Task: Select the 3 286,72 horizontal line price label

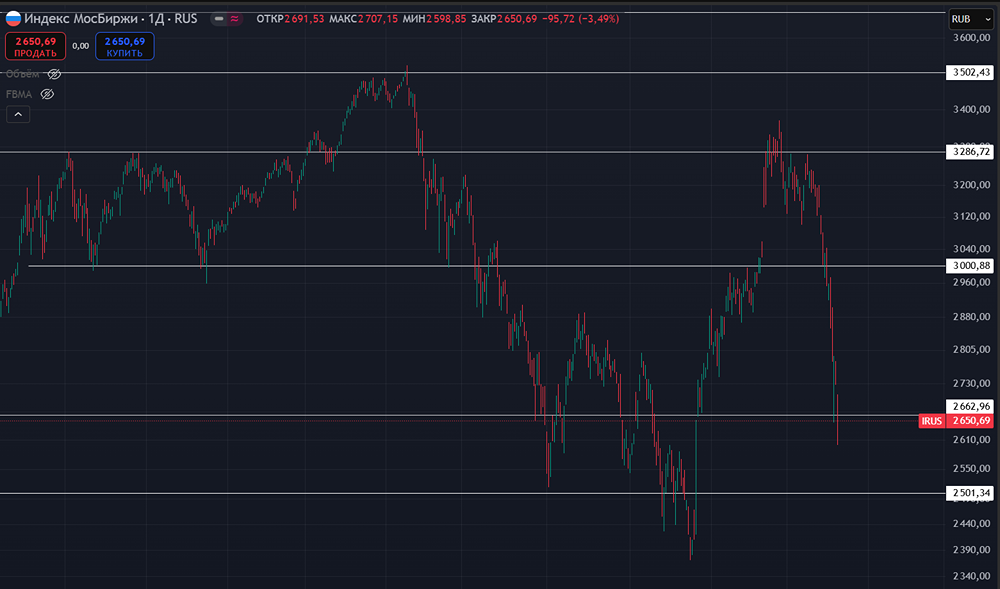Action: 969,152
